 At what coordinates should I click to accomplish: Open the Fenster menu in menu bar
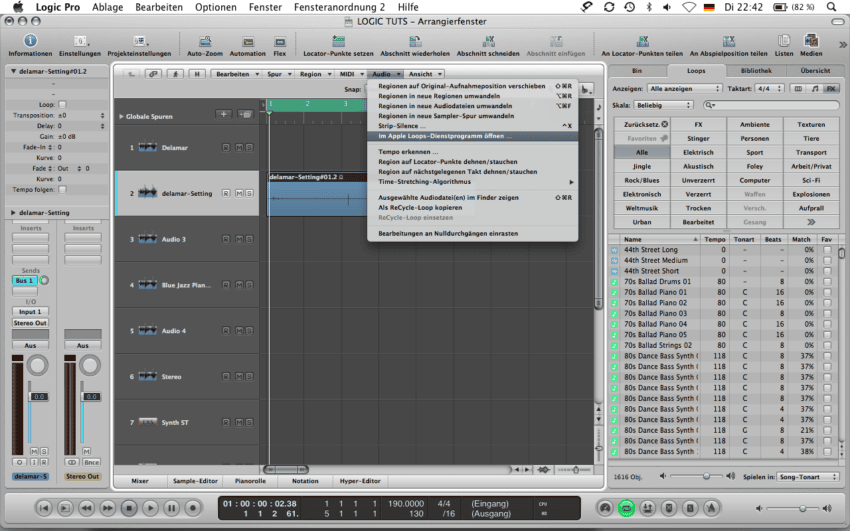coord(265,7)
